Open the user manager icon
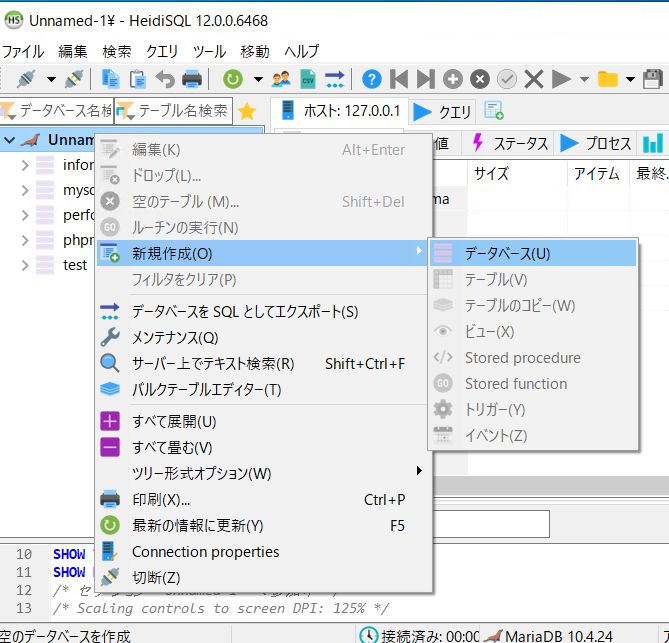Screen dimensions: 669x643 [x=281, y=79]
